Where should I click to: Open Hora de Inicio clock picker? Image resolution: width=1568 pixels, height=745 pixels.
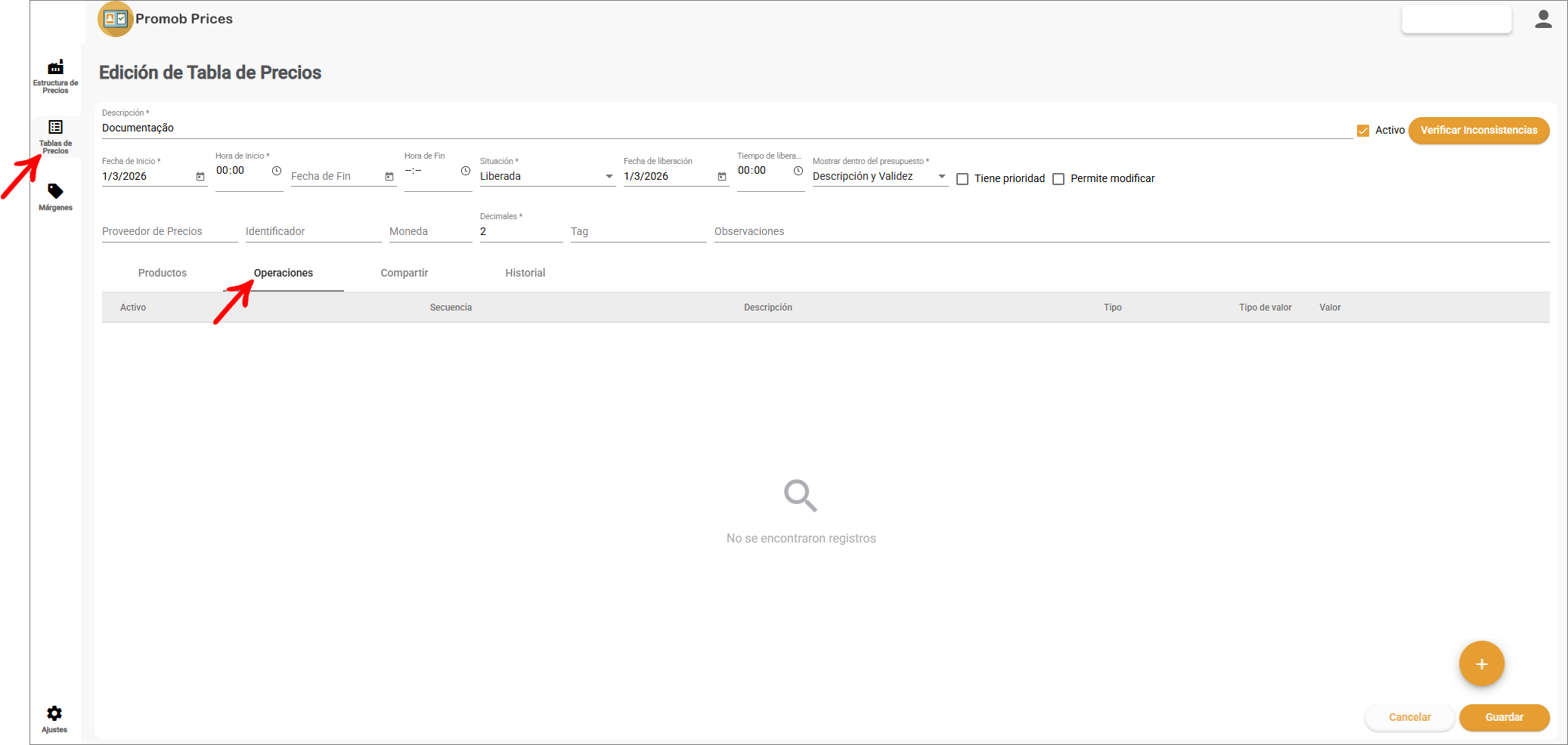277,172
